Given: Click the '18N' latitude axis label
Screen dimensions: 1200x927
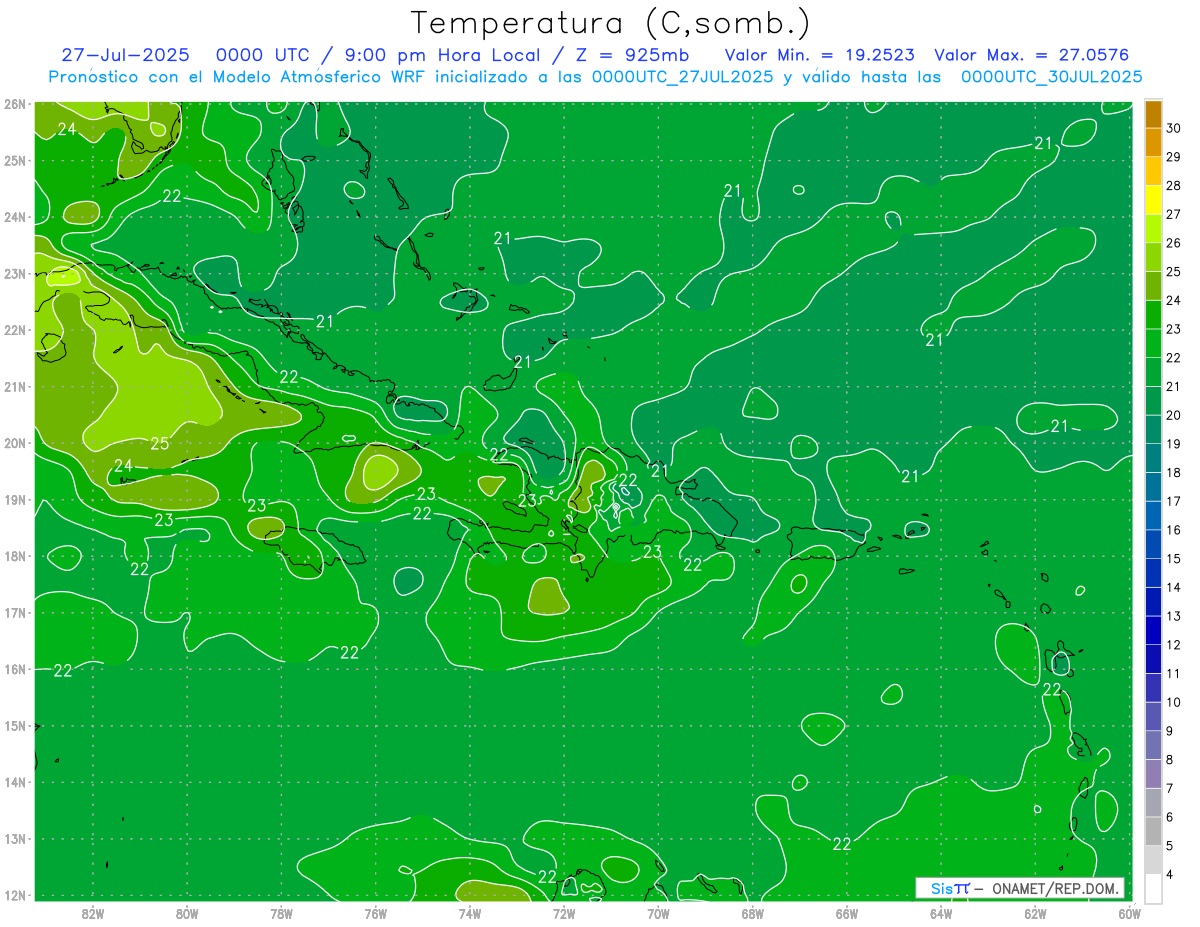Looking at the screenshot, I should tap(15, 556).
